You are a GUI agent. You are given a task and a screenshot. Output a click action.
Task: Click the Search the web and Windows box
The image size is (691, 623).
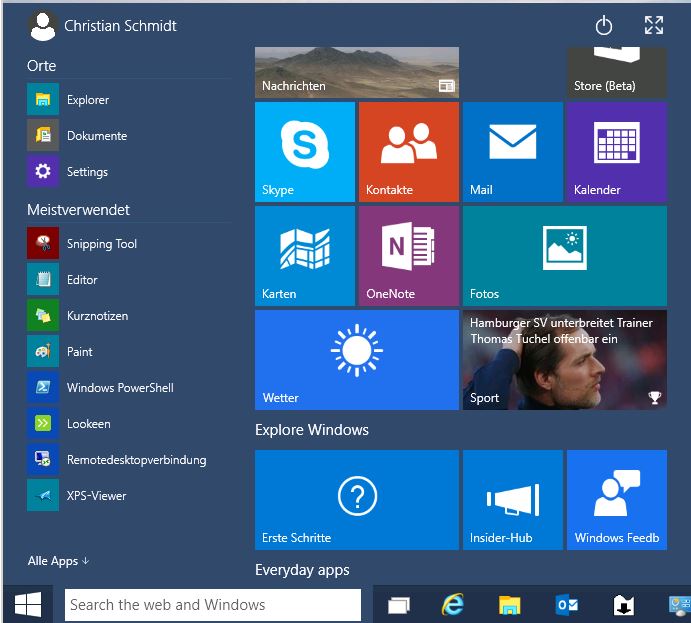click(212, 605)
